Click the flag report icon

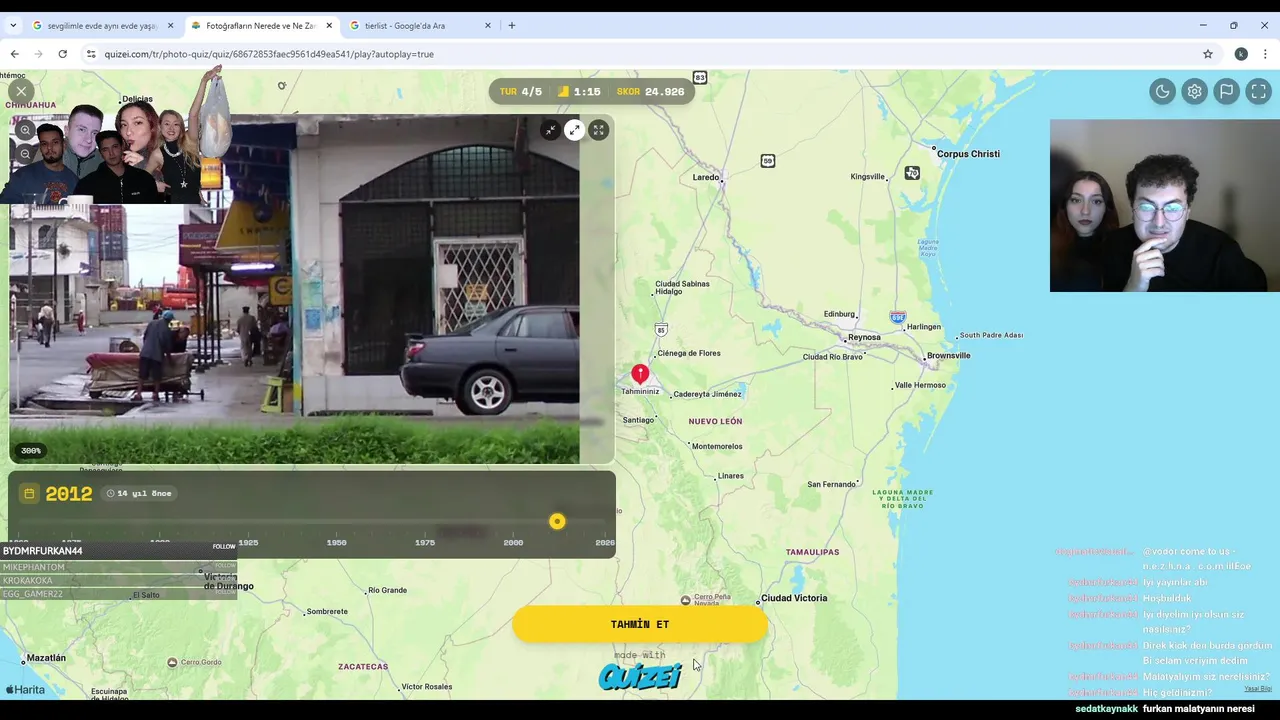[x=1226, y=91]
